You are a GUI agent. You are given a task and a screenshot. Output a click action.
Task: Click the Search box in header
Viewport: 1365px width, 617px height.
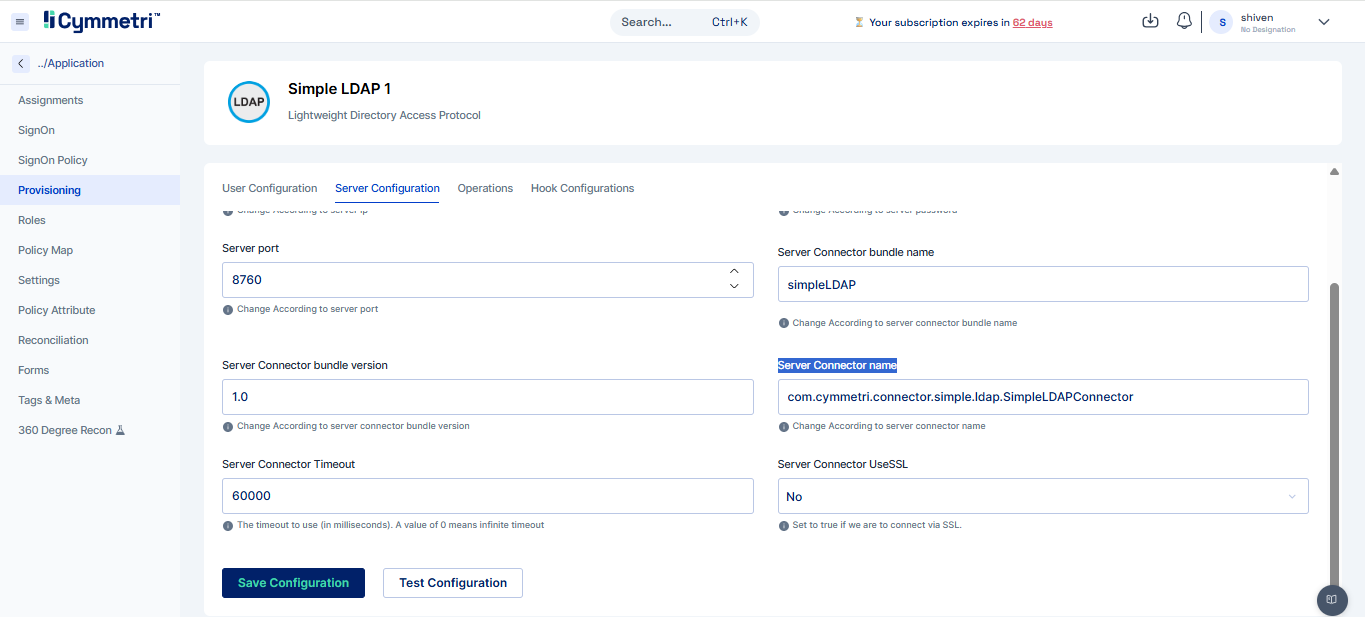point(685,22)
